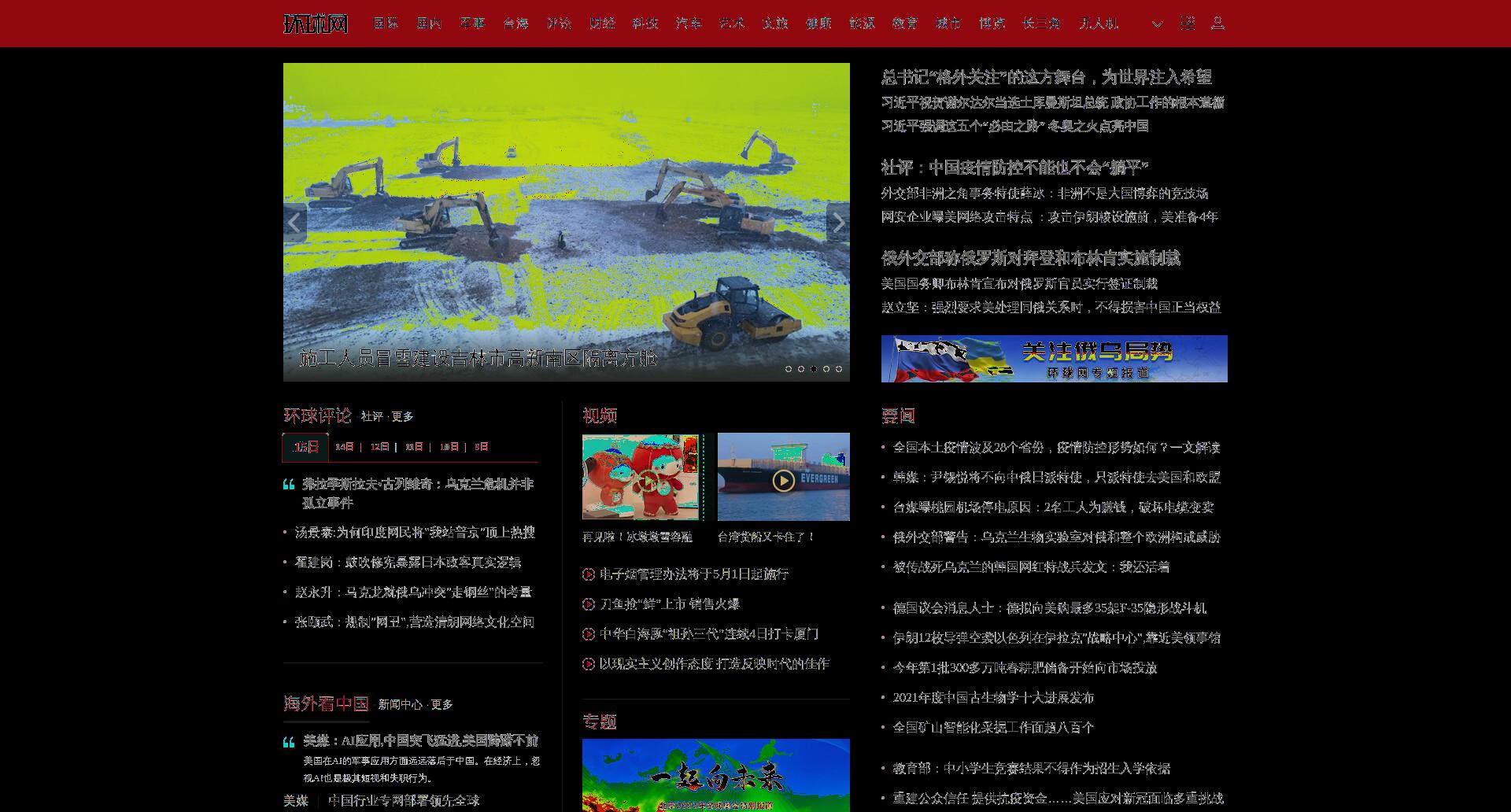Viewport: 1511px width, 812px height.
Task: Open news 教育部：中小学生竞赛结果不得作为招生入学依据
Action: 1031,769
